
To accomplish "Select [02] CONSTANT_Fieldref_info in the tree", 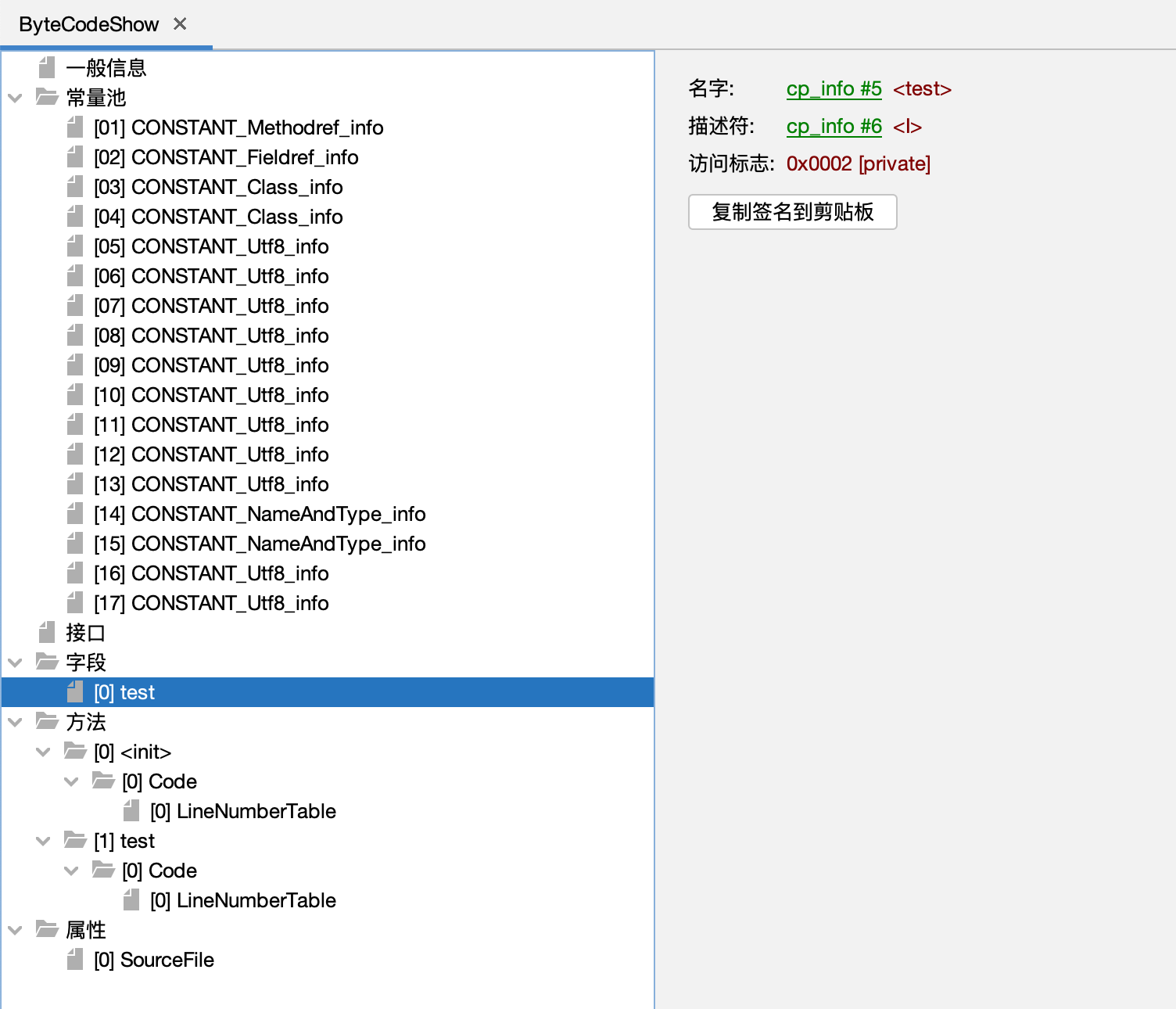I will tap(225, 157).
